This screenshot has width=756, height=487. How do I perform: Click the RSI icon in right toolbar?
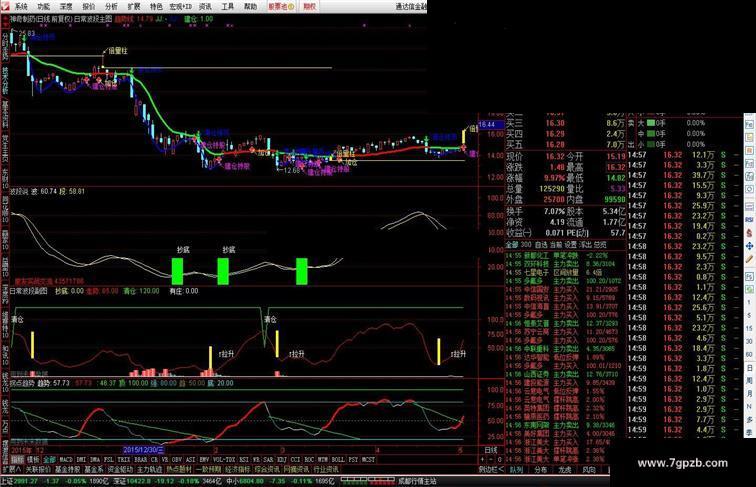pos(750,219)
